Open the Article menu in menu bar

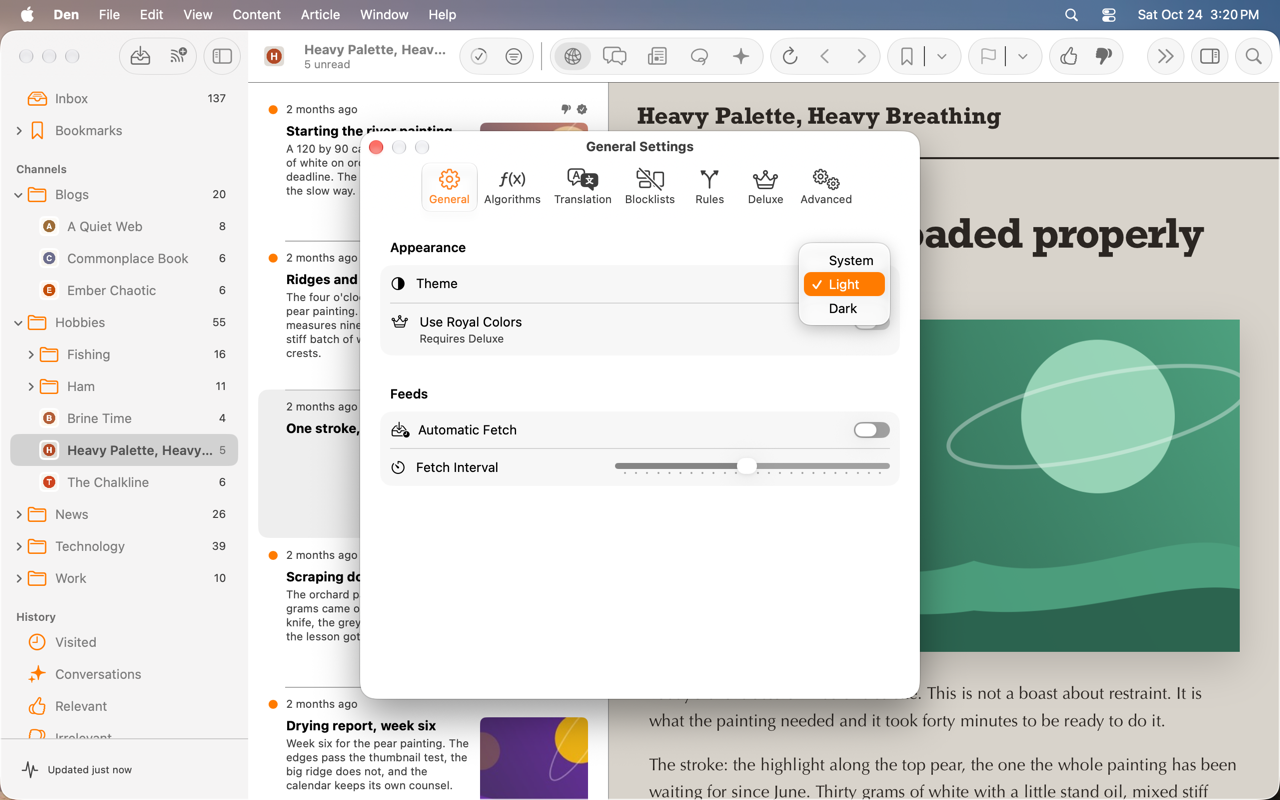tap(320, 15)
